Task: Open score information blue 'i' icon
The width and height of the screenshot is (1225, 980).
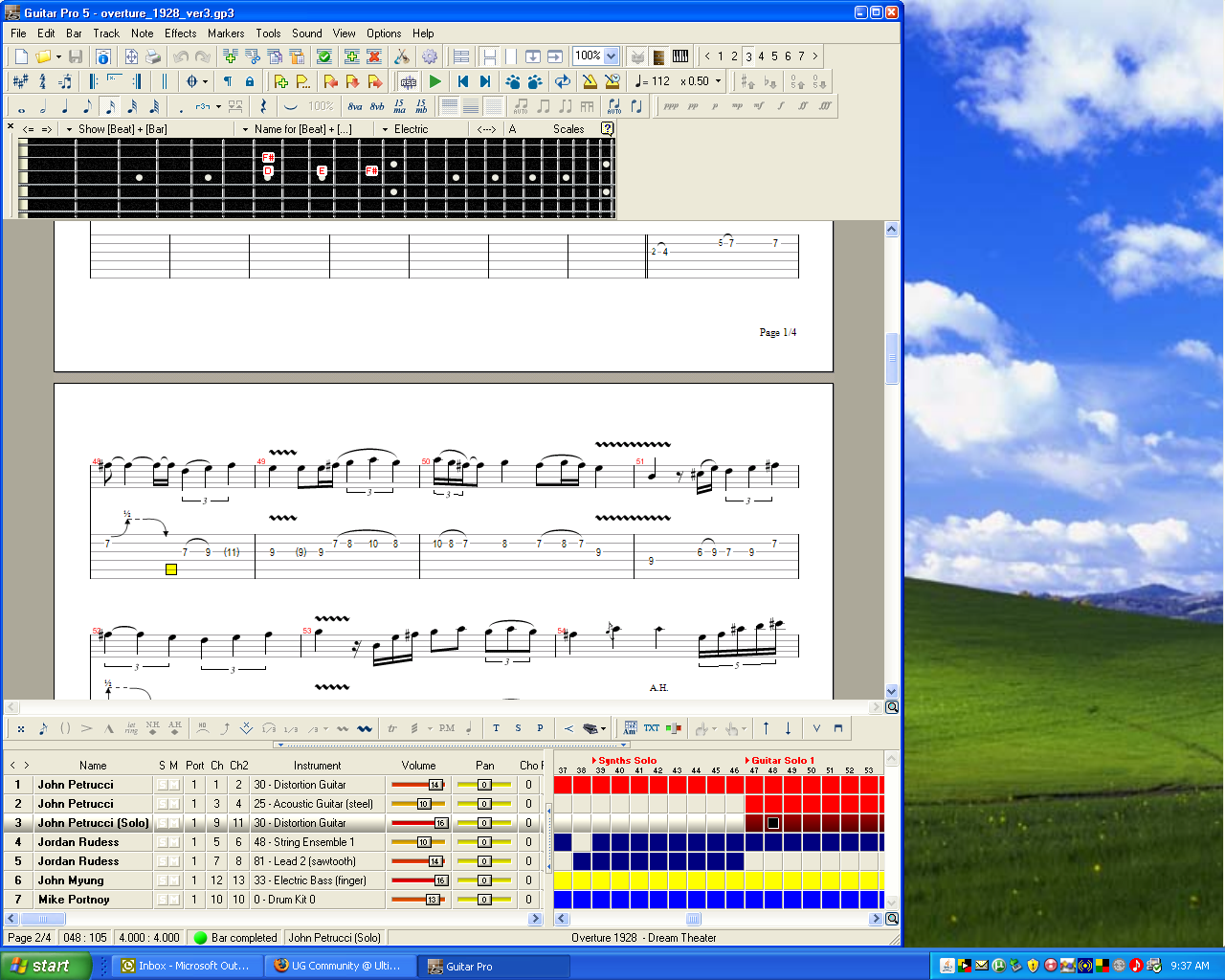Action: [x=103, y=56]
